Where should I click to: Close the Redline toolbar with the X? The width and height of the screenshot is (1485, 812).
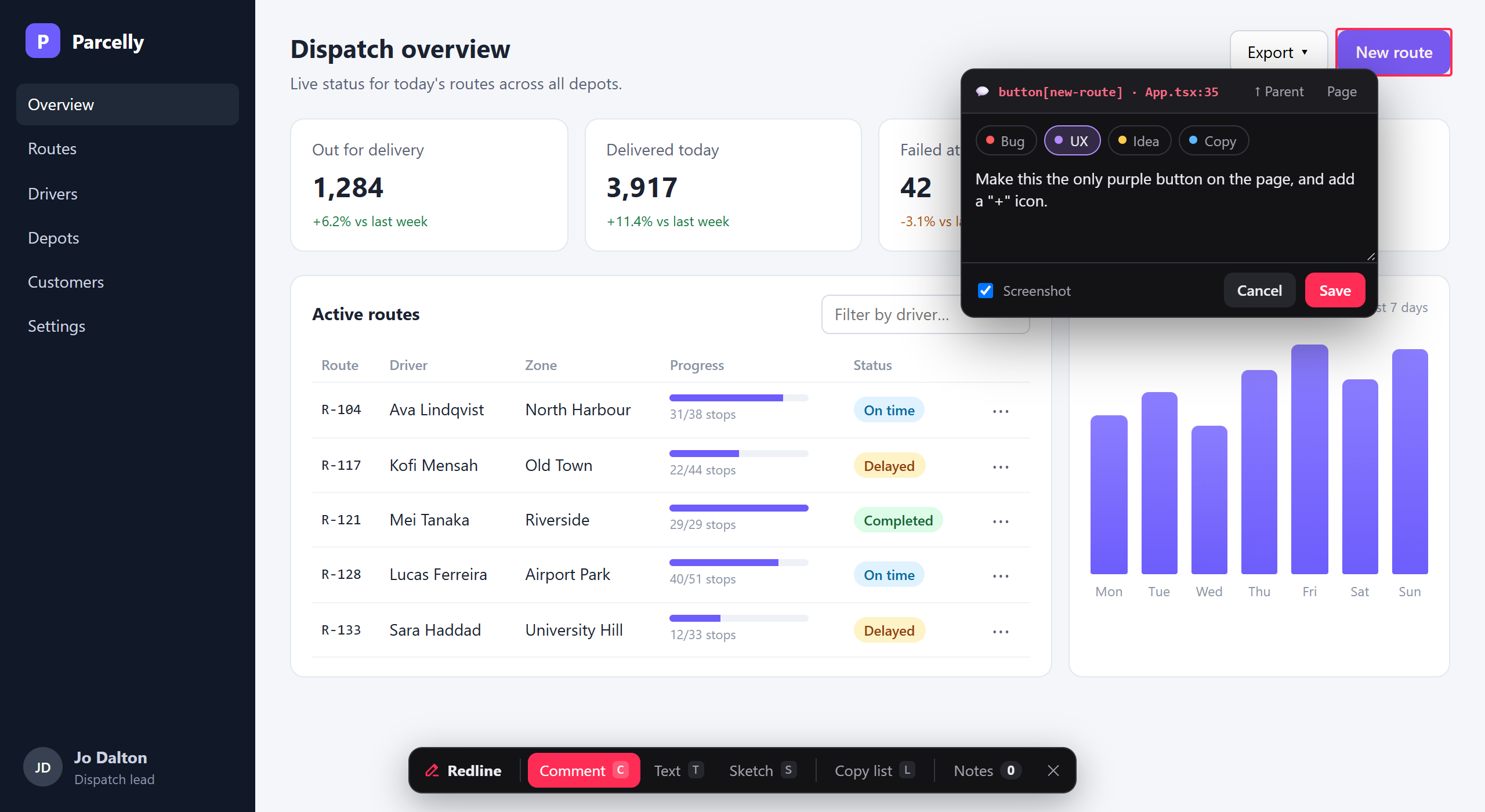pyautogui.click(x=1053, y=770)
